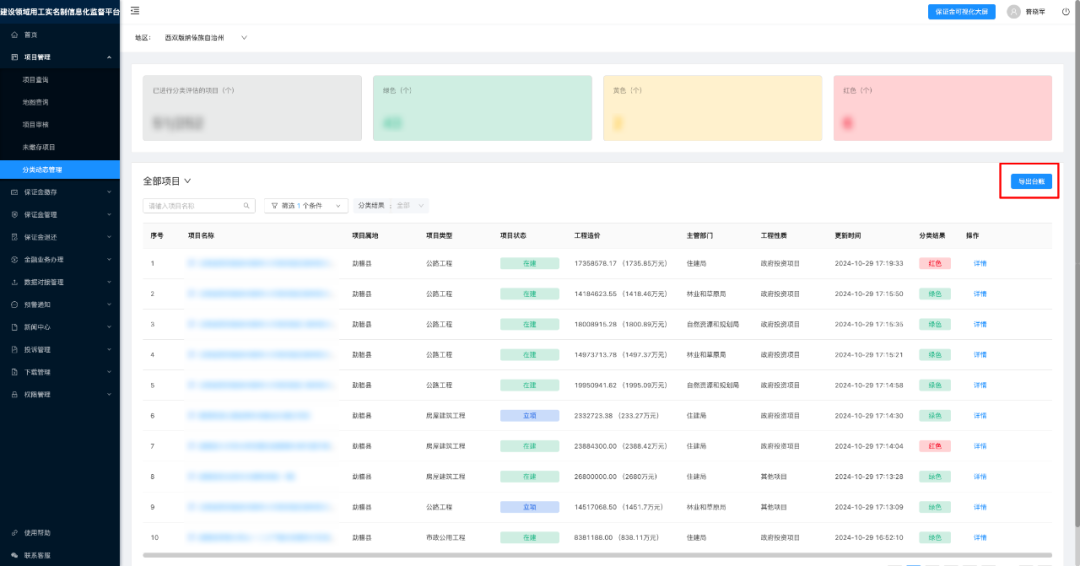The height and width of the screenshot is (566, 1080).
Task: Click the table horizontal scrollbar
Action: click(x=597, y=555)
